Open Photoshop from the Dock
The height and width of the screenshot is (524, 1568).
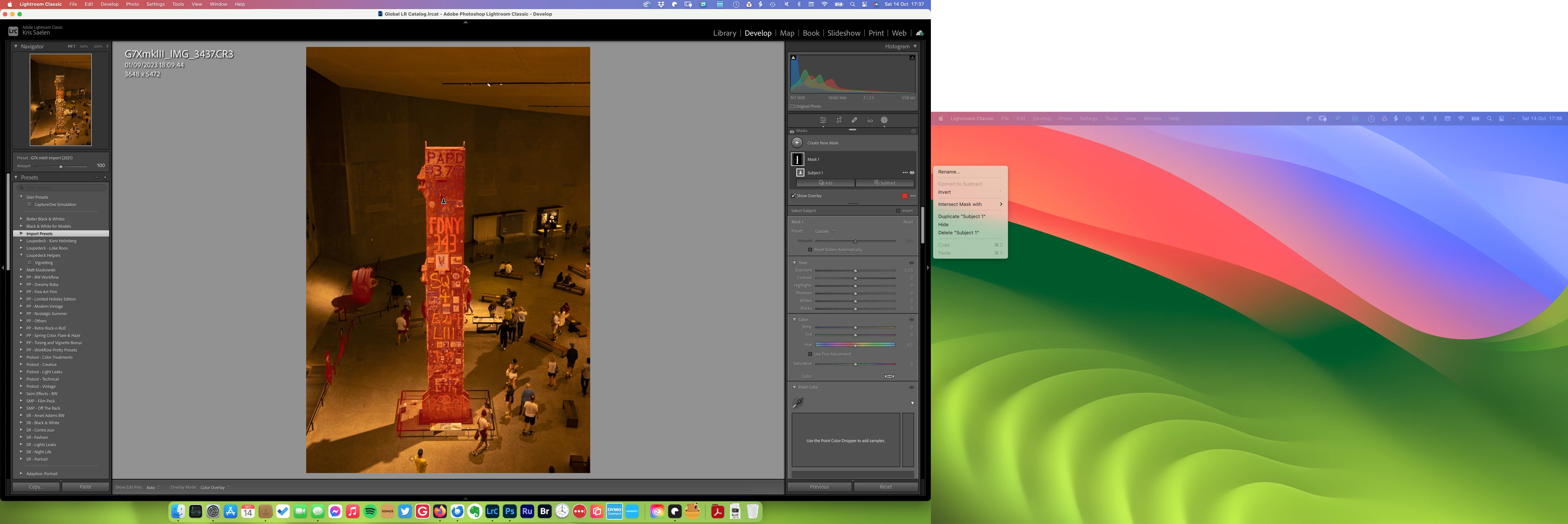coord(509,512)
